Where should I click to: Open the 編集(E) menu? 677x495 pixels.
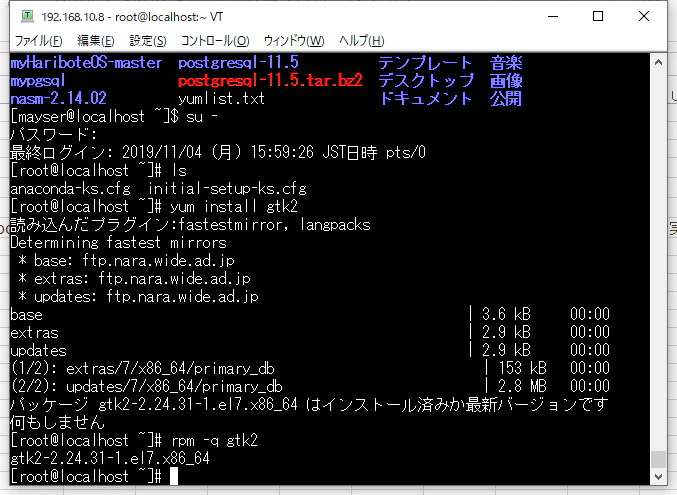coord(96,41)
